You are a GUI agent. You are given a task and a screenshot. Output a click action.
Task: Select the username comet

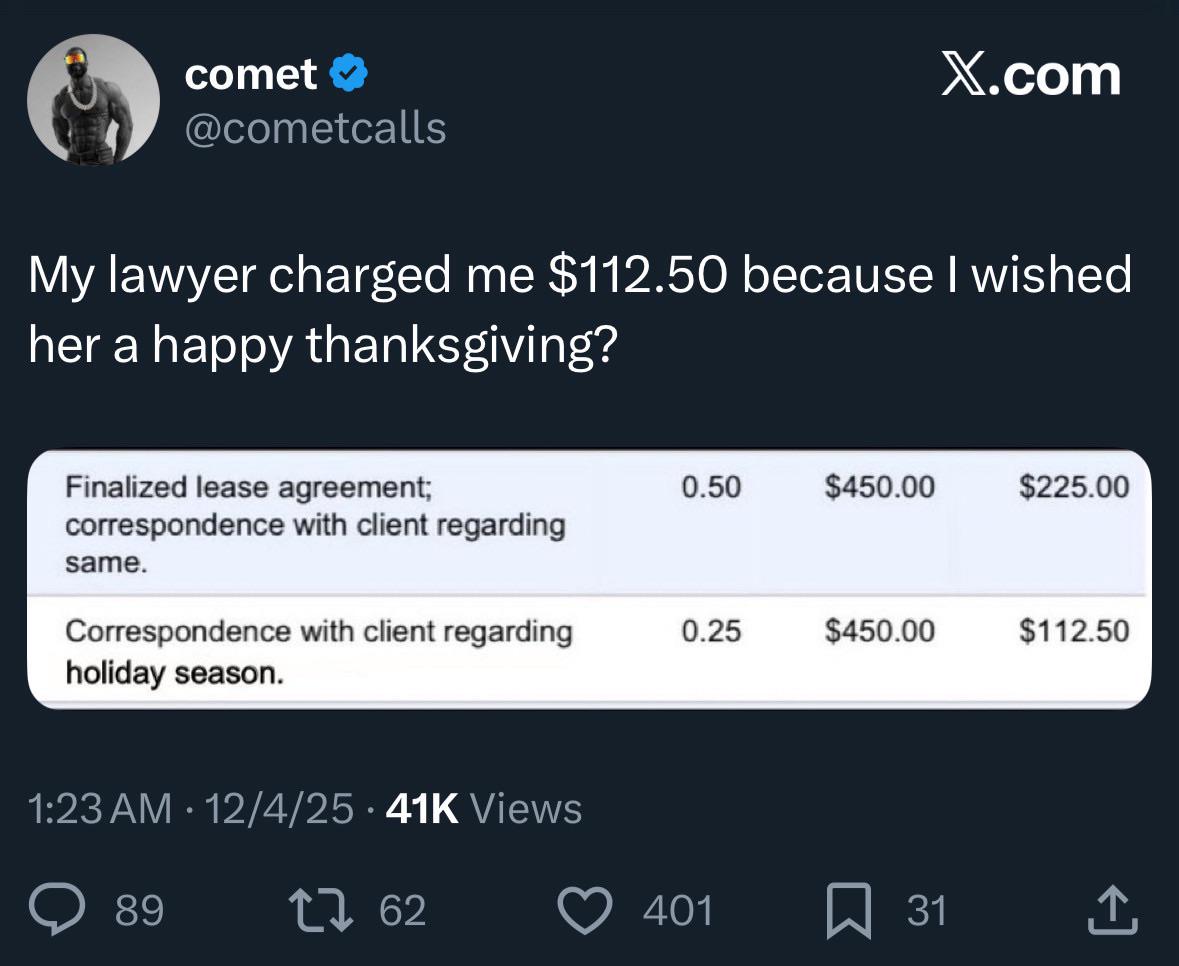248,72
